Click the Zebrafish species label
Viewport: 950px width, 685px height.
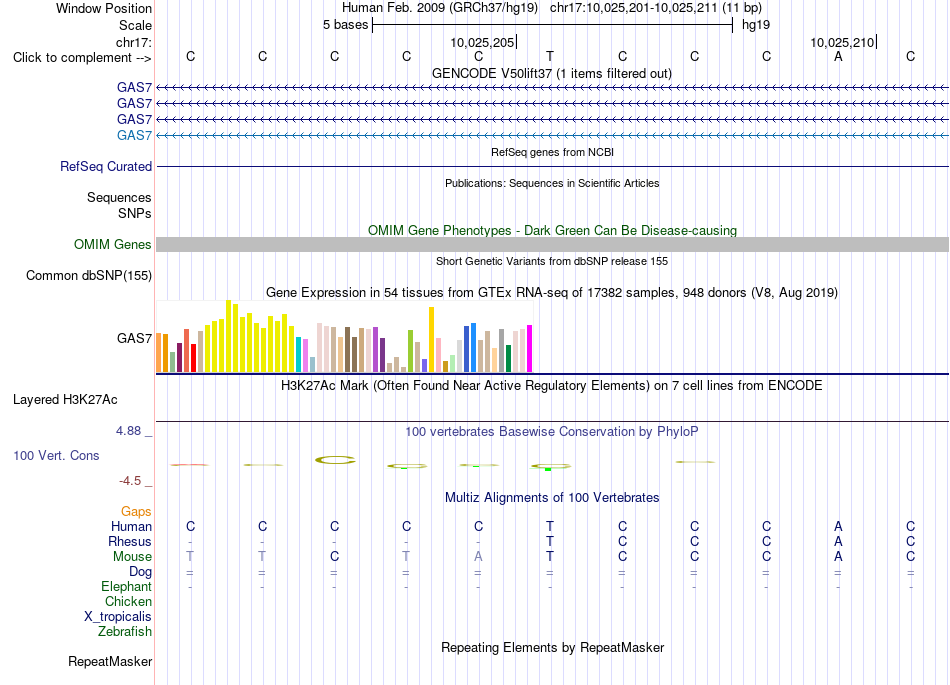tap(125, 632)
